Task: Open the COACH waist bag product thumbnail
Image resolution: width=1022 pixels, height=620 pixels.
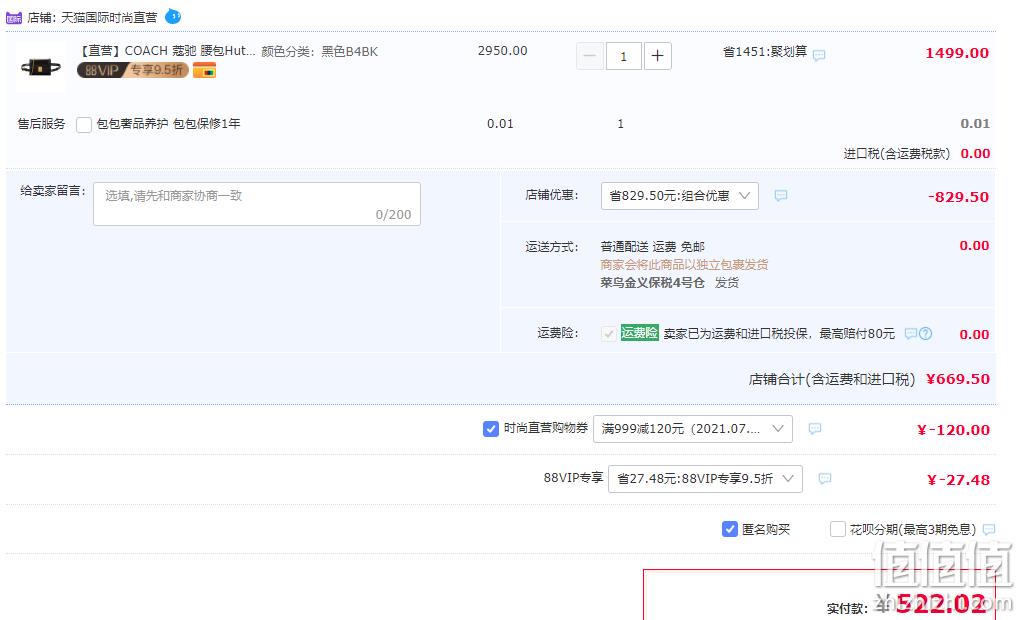Action: coord(40,66)
